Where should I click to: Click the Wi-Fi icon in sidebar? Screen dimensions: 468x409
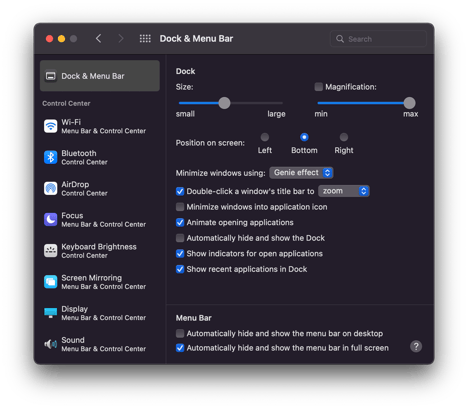pos(51,126)
